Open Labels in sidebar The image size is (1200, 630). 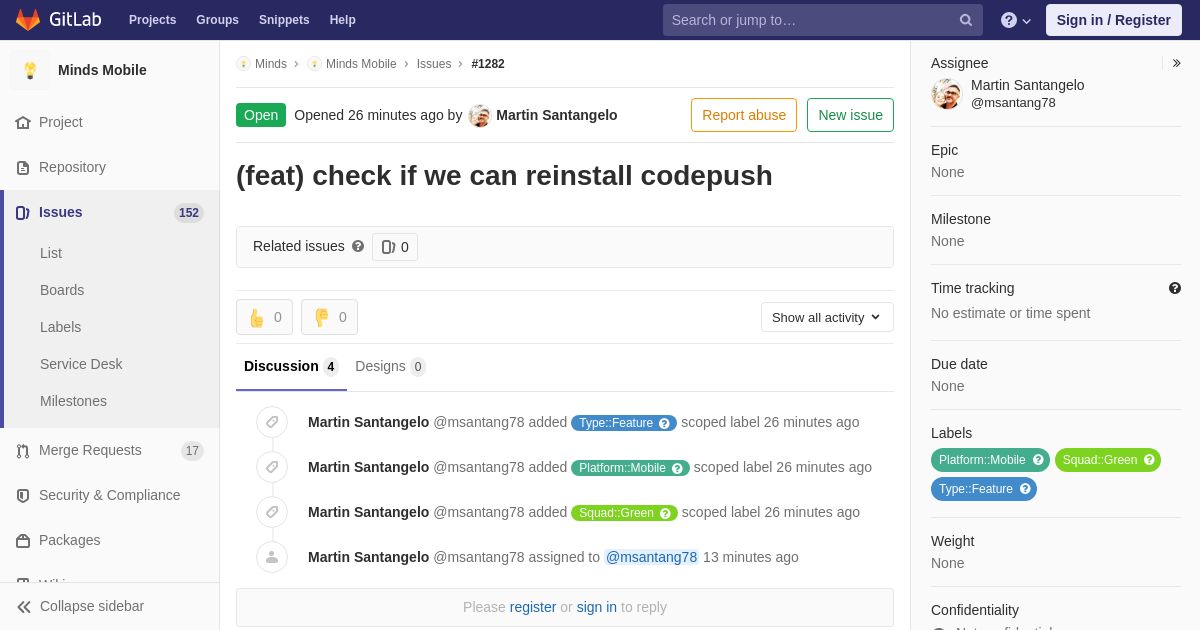point(60,327)
